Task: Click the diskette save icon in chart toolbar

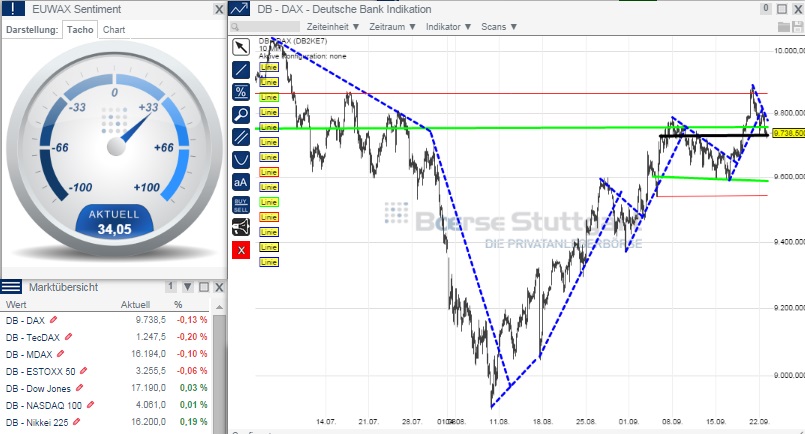Action: click(798, 27)
